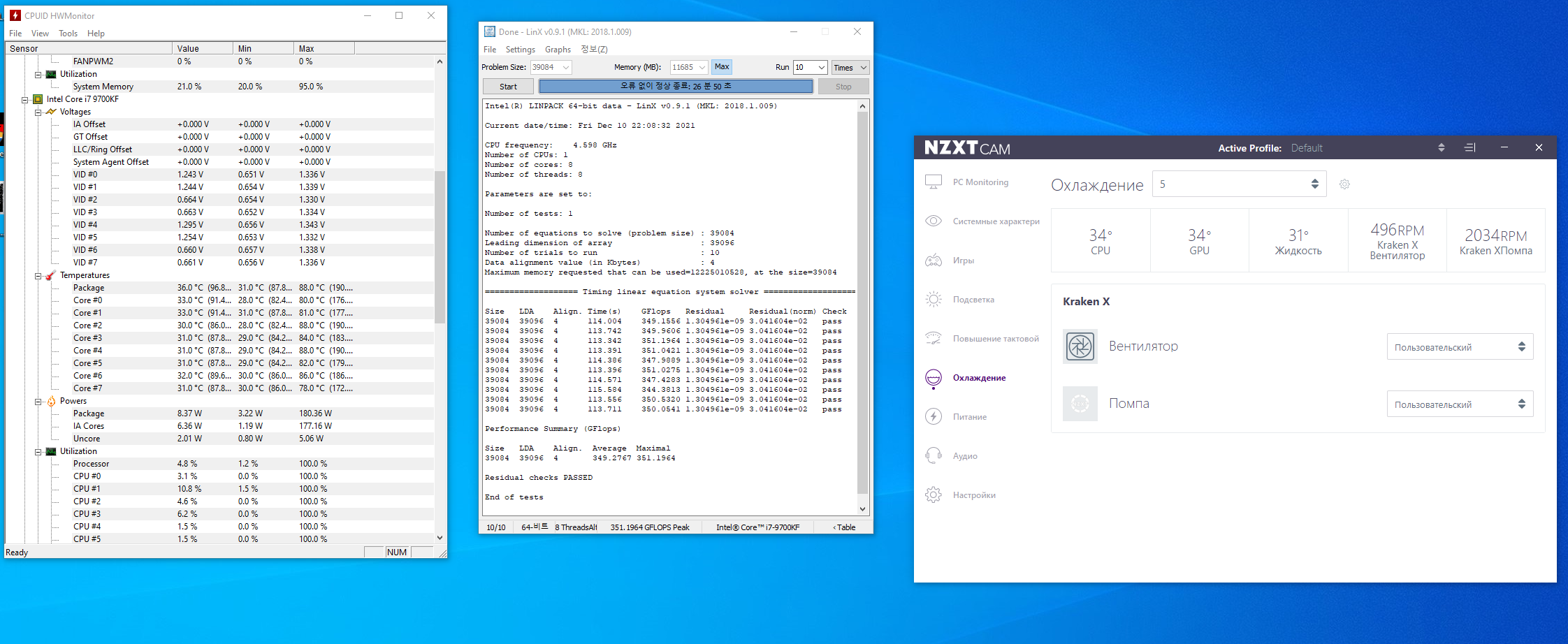Click the CPUID HWMonitor lightning app icon
Viewport: 1568px width, 644px height.
pos(15,15)
